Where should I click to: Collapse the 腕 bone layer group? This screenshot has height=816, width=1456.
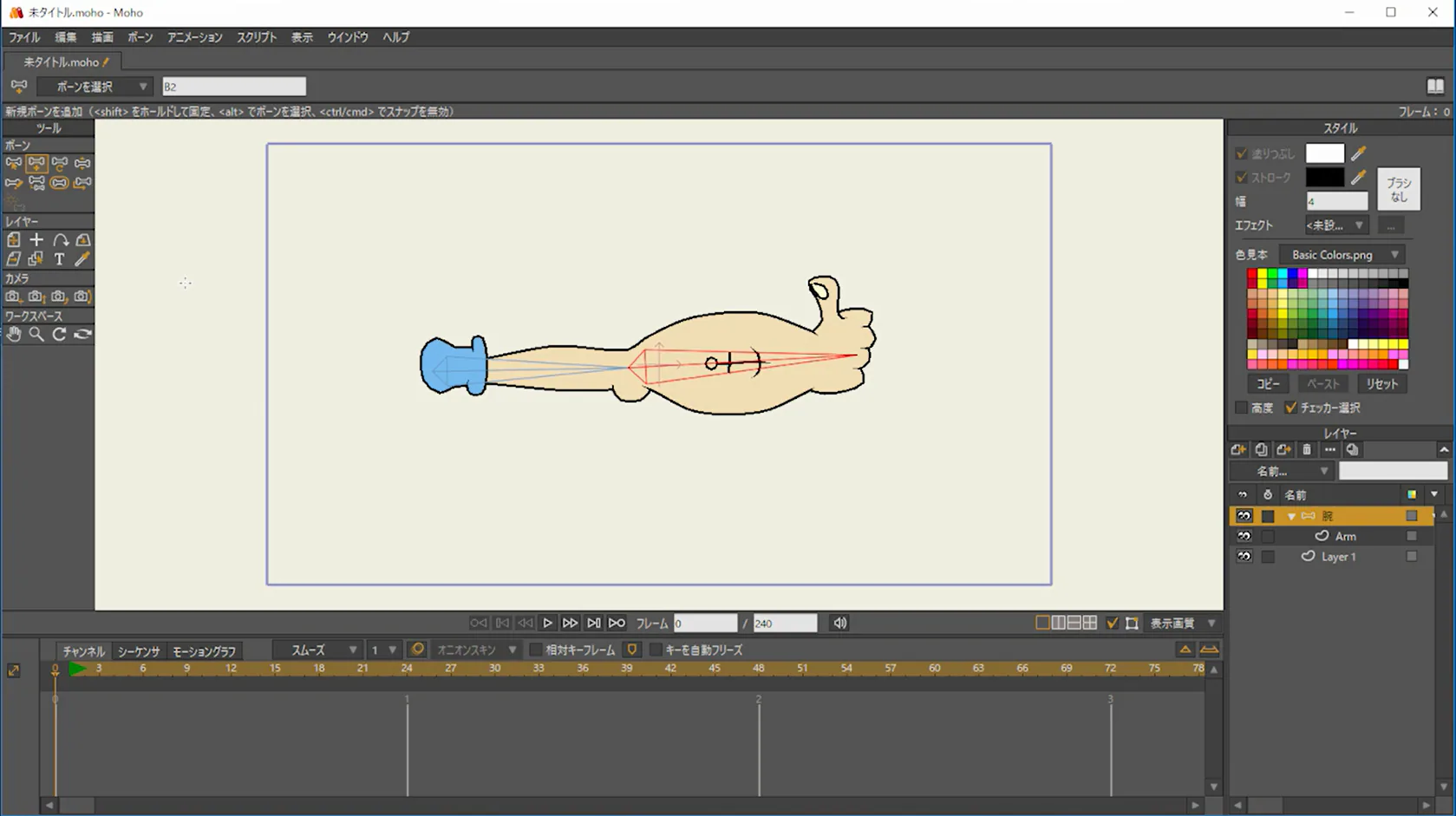[x=1291, y=517]
